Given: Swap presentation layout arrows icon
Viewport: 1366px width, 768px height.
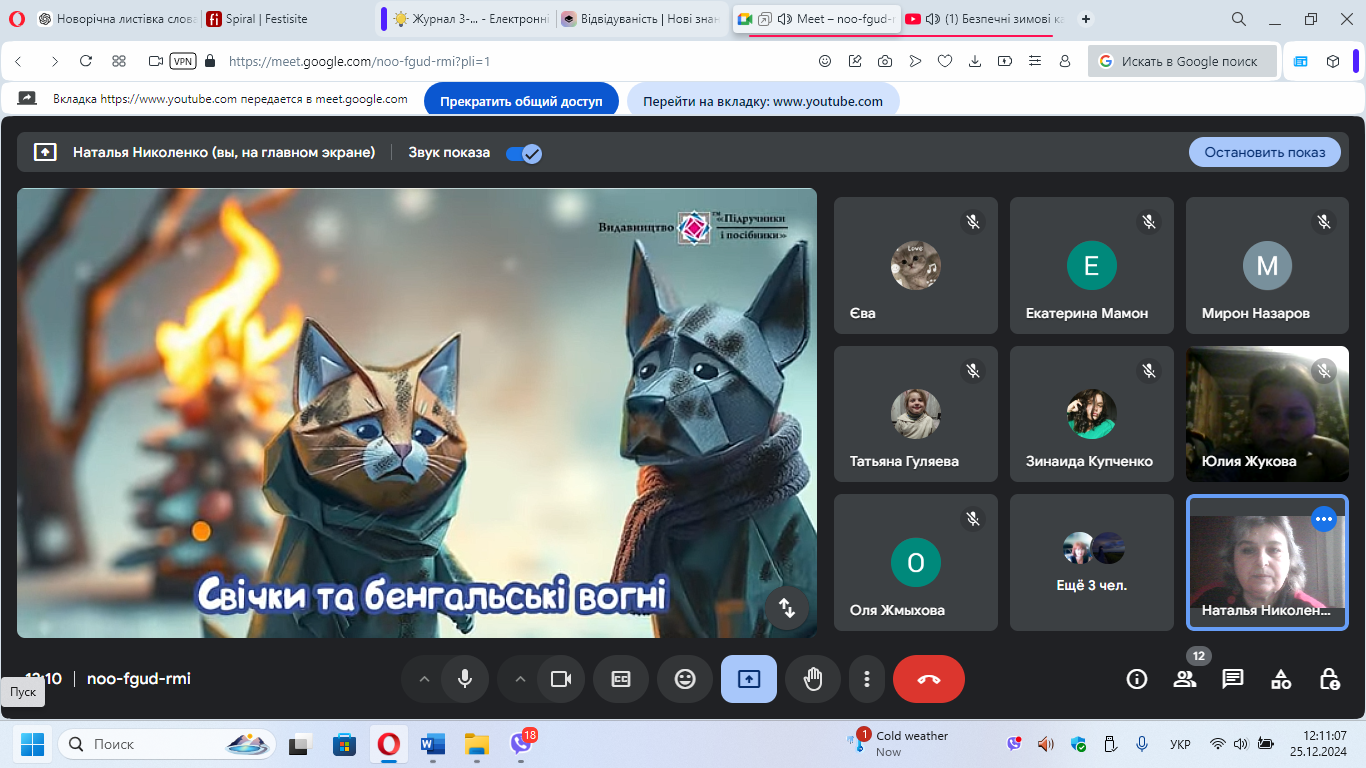Looking at the screenshot, I should pyautogui.click(x=787, y=607).
